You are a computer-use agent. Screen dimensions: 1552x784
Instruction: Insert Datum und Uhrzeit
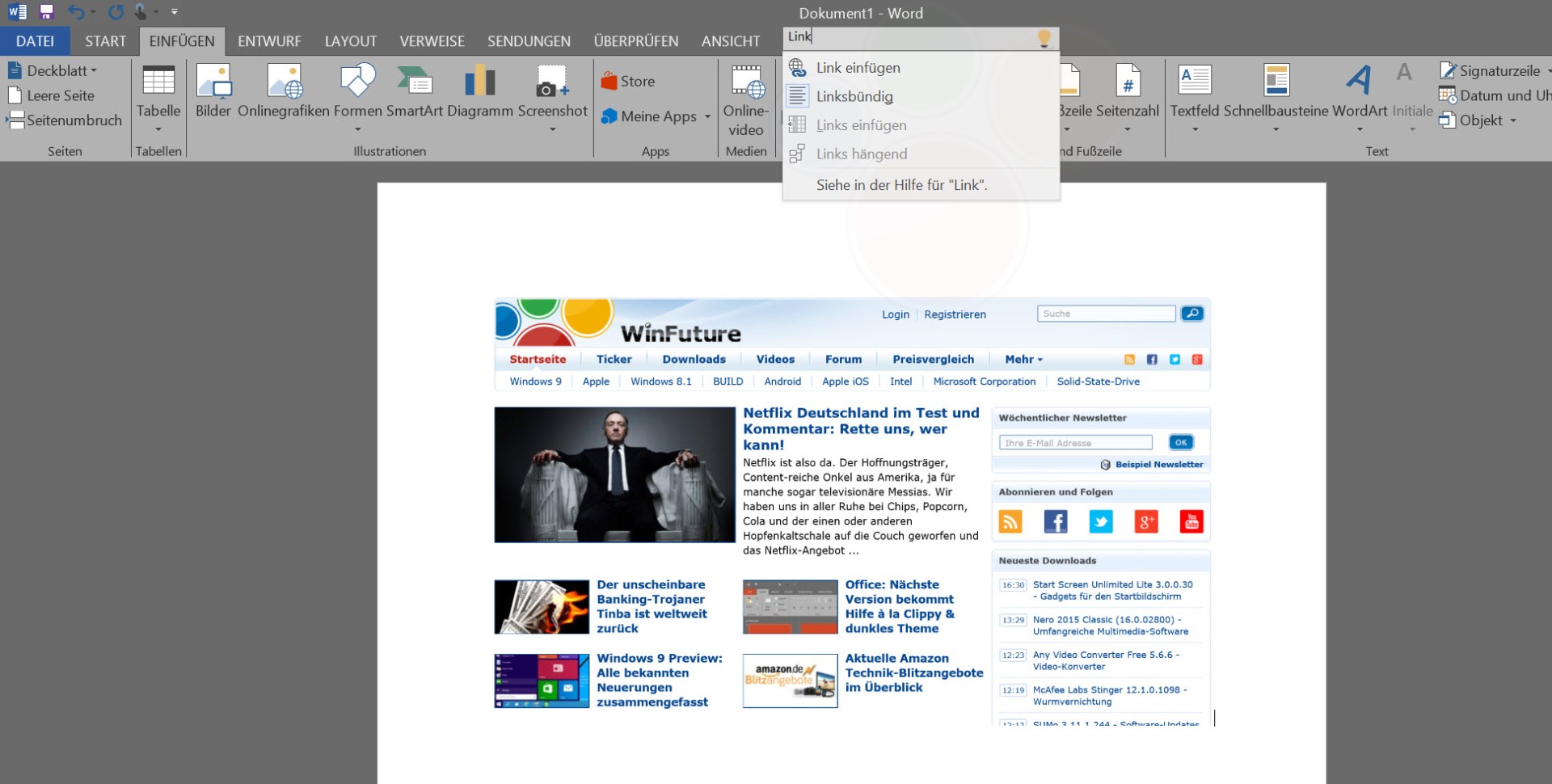[x=1495, y=95]
